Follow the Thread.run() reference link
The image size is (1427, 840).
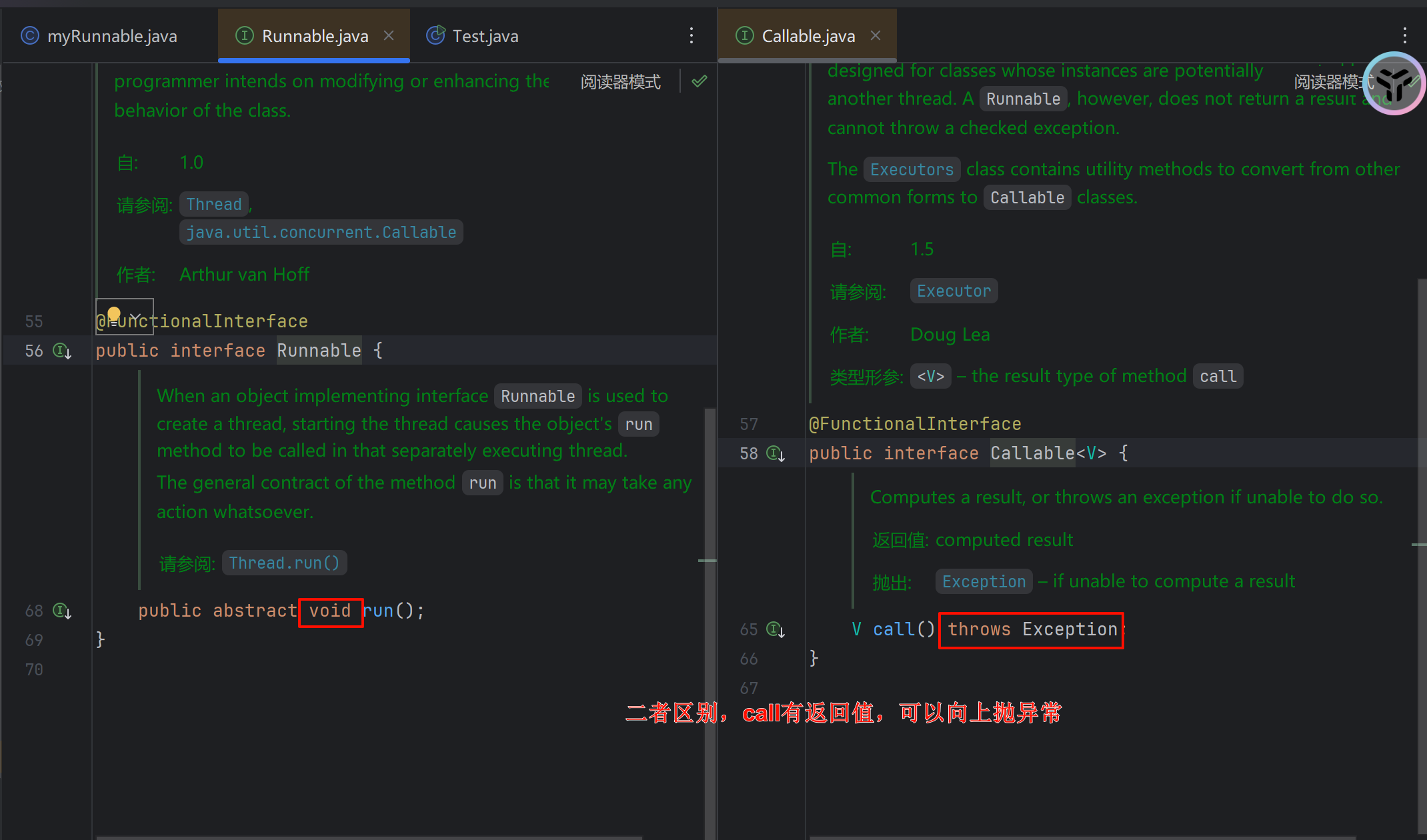[x=284, y=563]
